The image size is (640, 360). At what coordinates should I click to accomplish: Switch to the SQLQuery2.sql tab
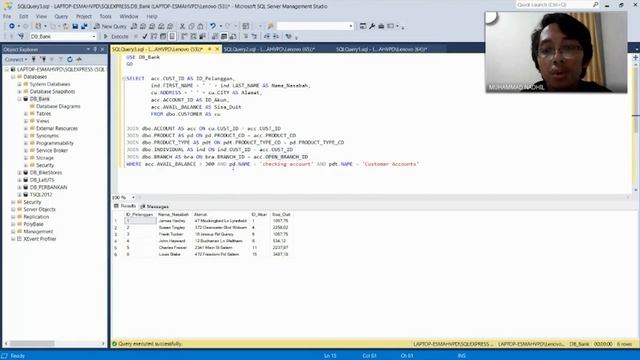pyautogui.click(x=269, y=49)
